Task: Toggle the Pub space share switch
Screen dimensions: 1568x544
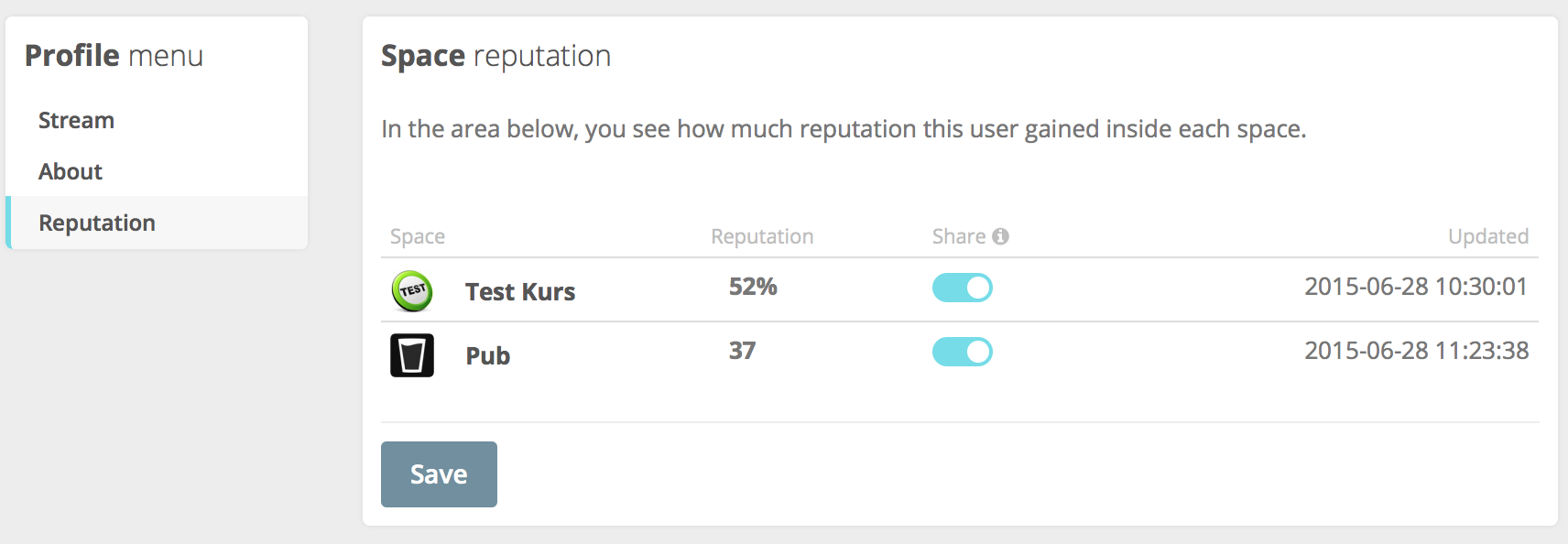Action: point(962,352)
